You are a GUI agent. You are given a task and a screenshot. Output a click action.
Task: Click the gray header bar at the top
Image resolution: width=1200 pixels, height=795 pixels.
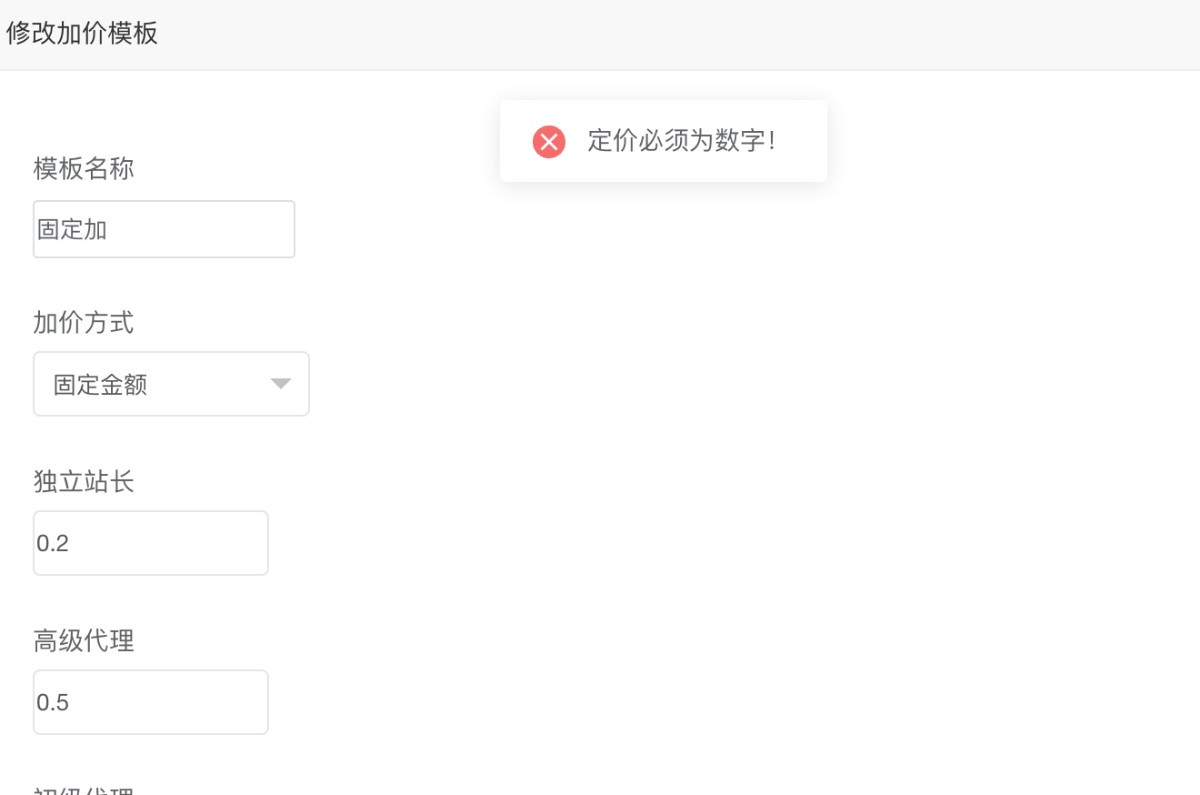600,34
